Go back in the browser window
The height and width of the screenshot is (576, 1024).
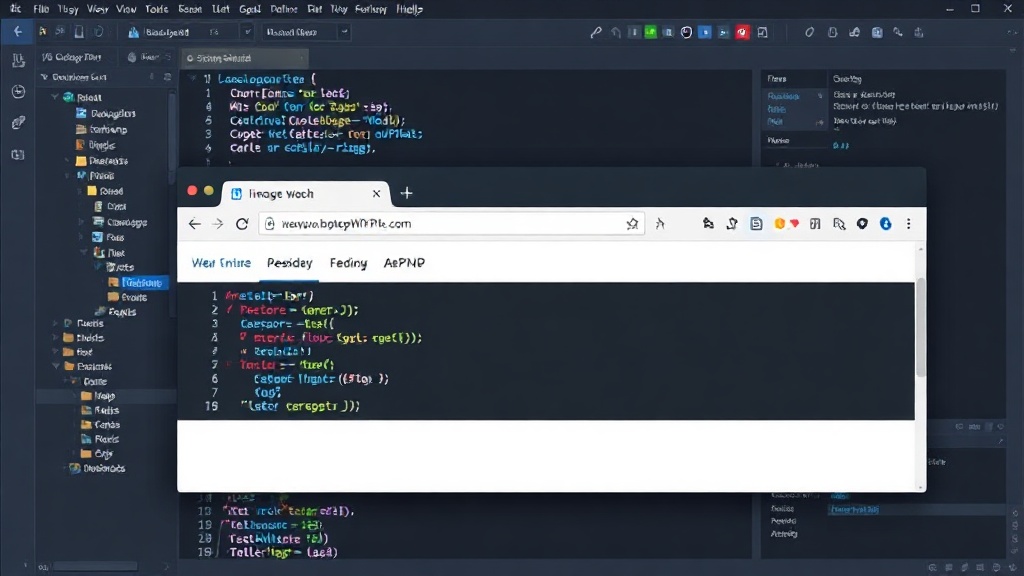coord(195,223)
